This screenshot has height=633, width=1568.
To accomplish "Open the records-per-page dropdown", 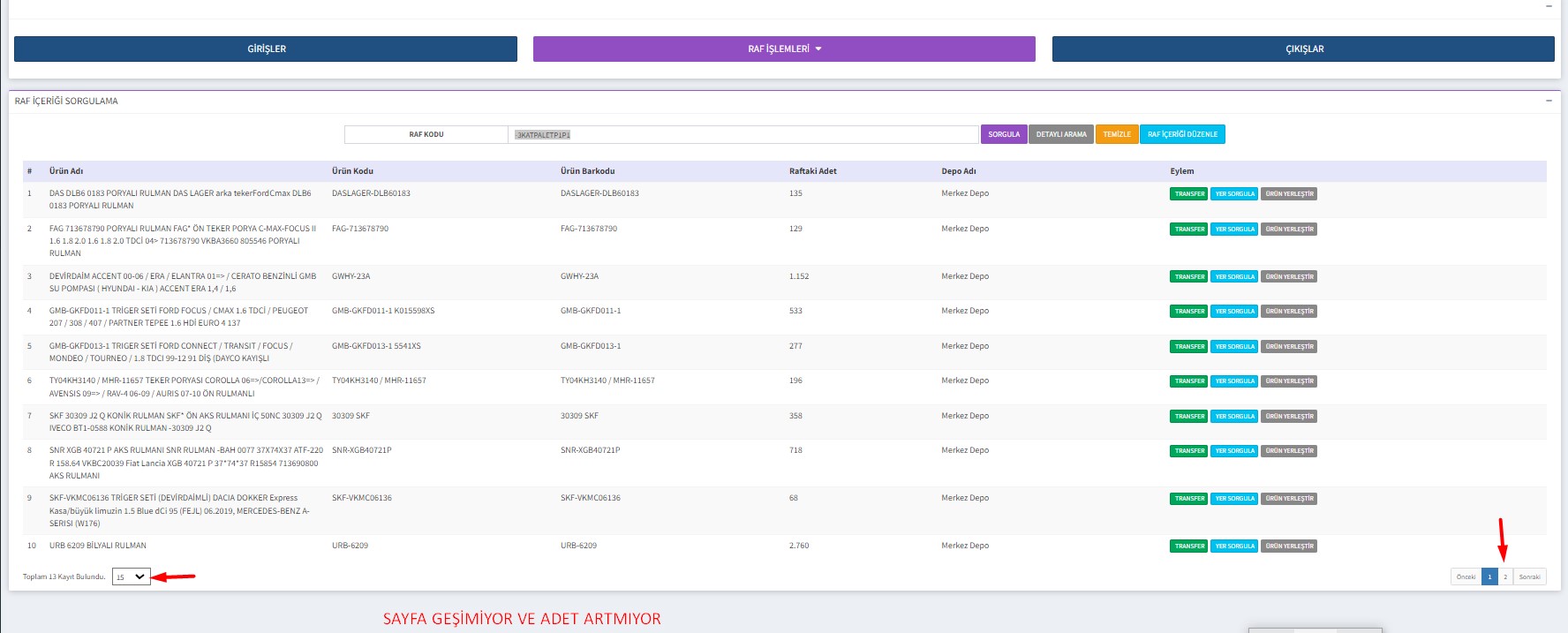I will [x=131, y=577].
